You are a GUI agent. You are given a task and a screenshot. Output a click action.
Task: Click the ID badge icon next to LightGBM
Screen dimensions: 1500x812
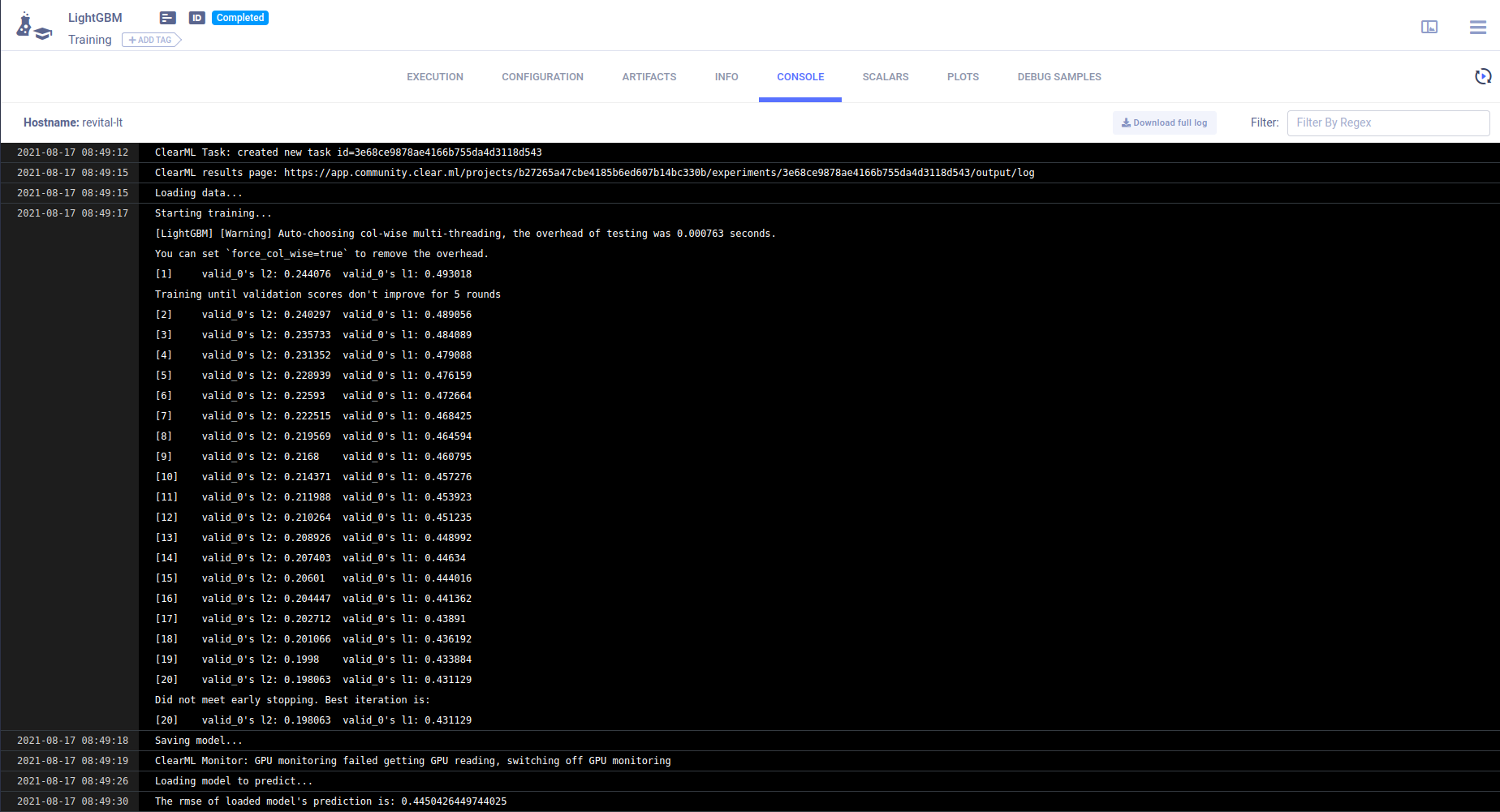click(x=196, y=17)
